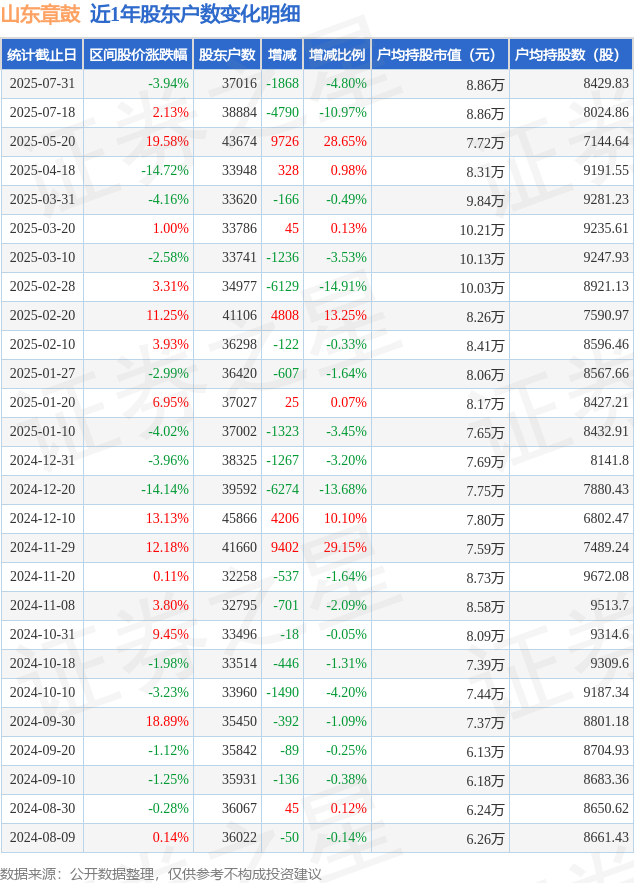
Task: Click the 19.58% price change cell
Action: point(167,141)
